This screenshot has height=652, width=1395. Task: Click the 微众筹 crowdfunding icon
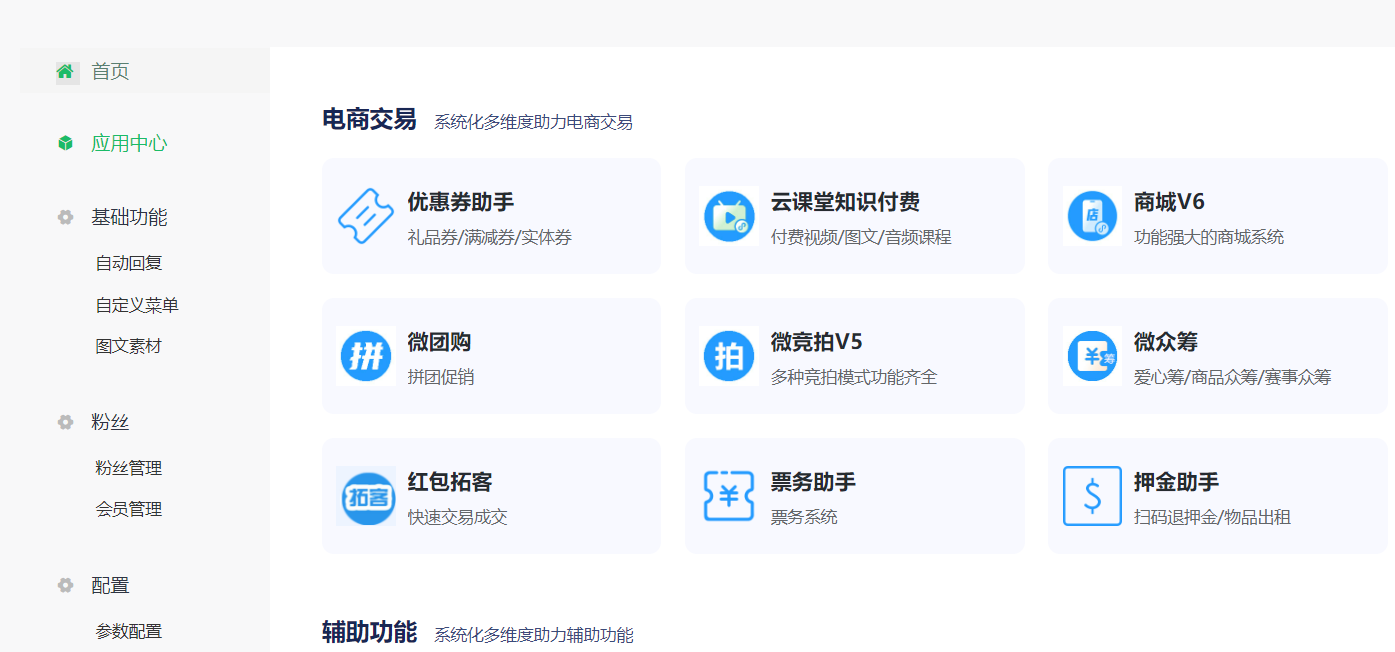tap(1091, 355)
